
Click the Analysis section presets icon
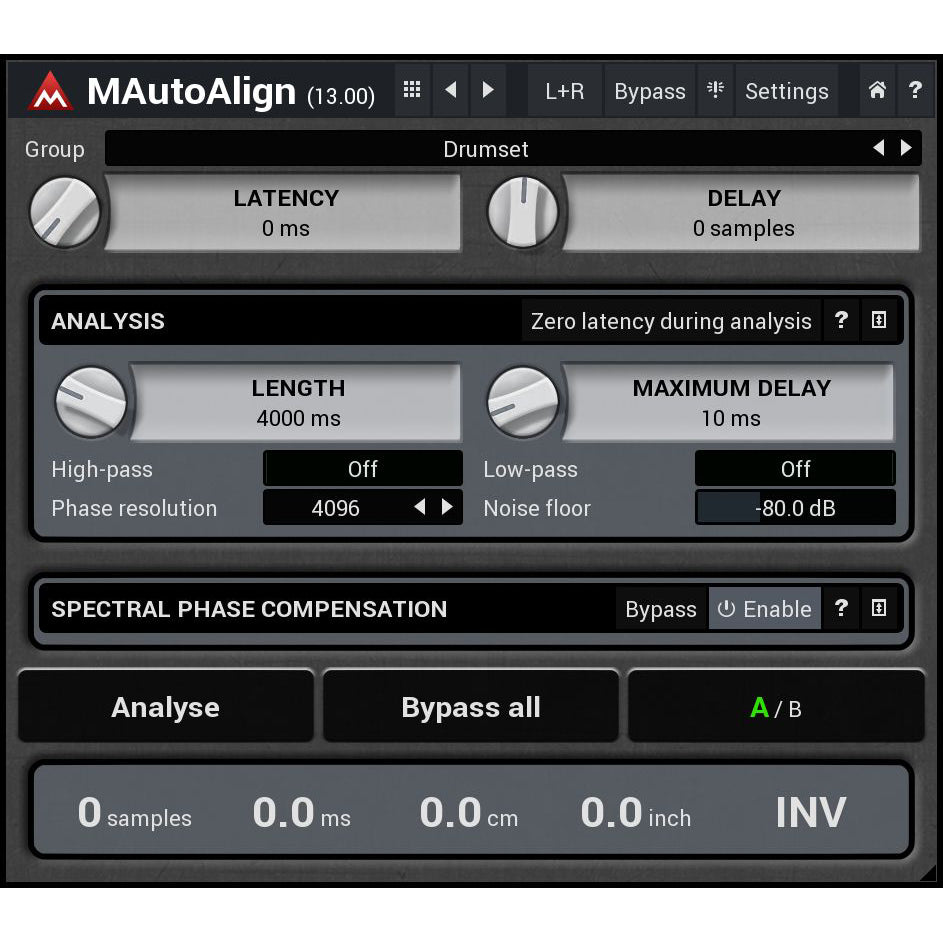(x=879, y=321)
